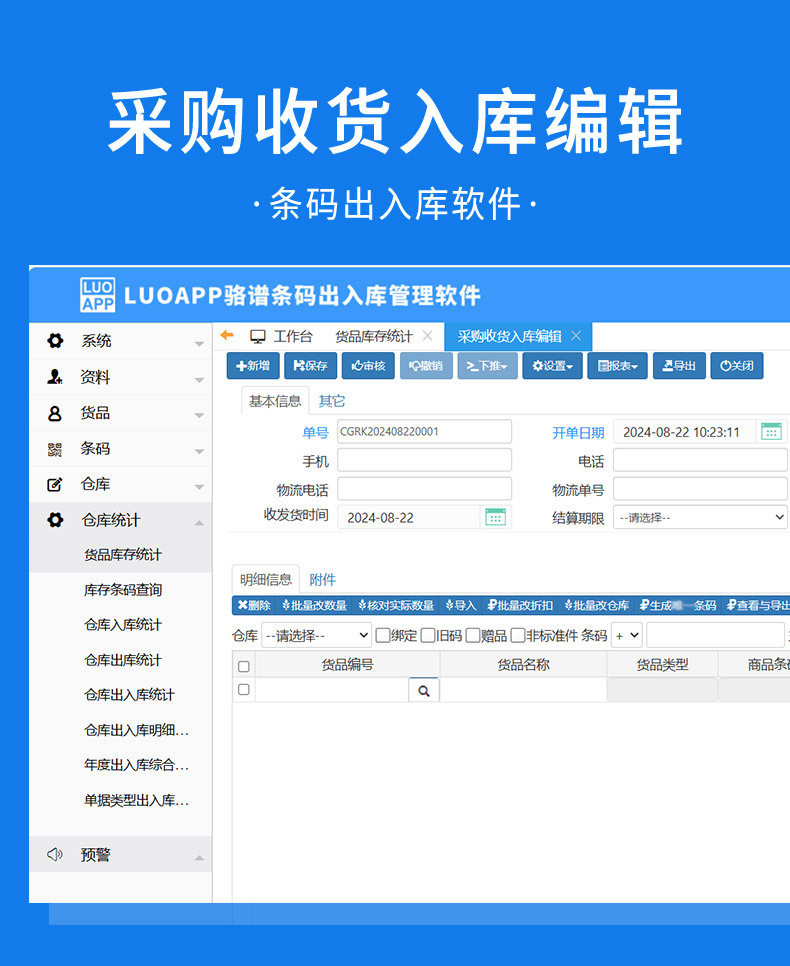
Task: Open the 仓库 请选择 dropdown
Action: click(x=317, y=635)
